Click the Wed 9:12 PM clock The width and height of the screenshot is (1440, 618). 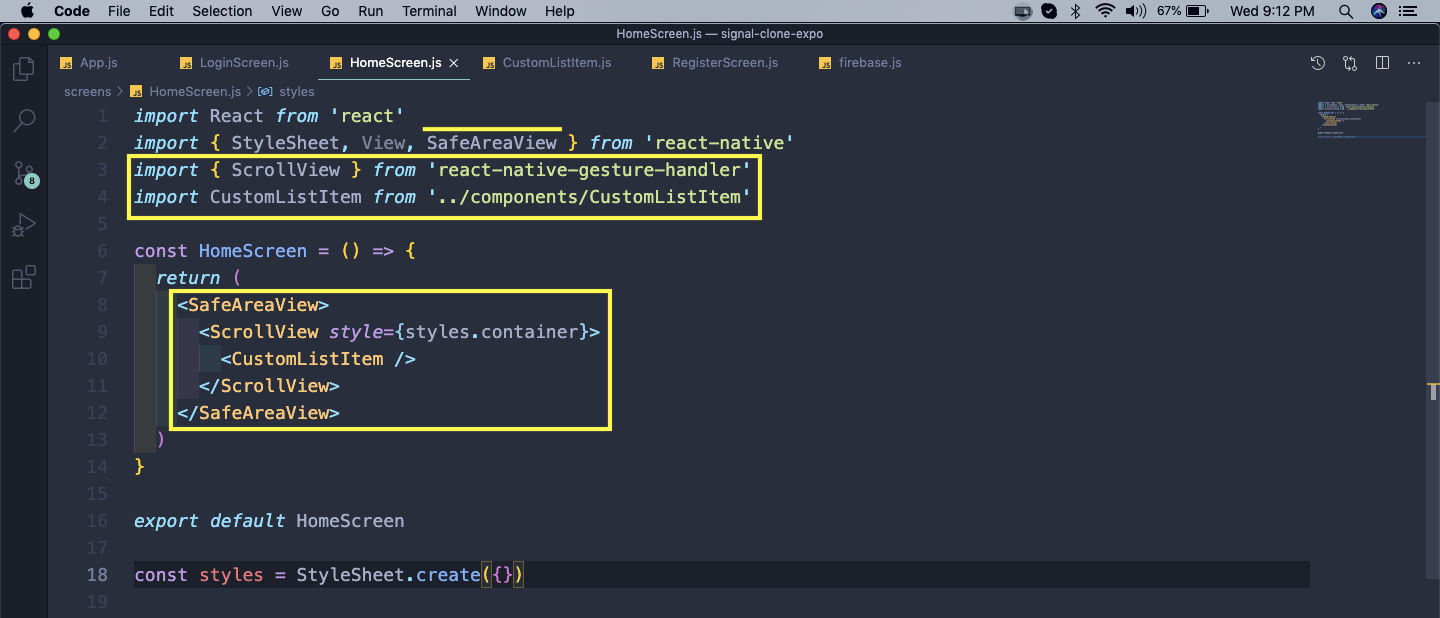tap(1272, 11)
